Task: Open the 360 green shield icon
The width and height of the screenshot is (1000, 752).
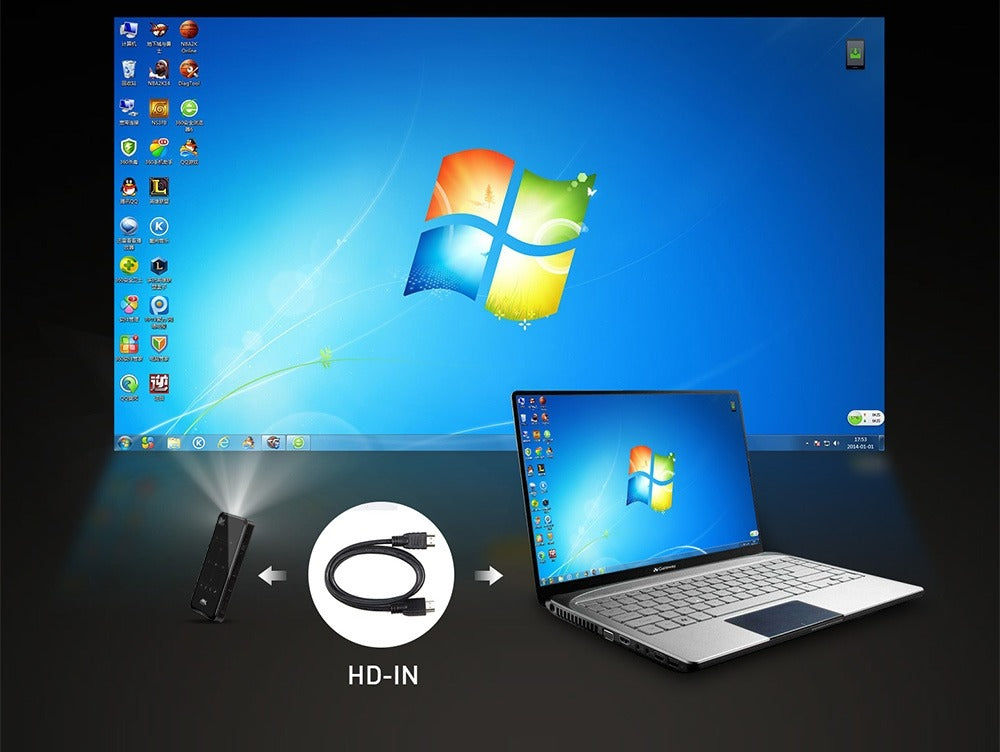Action: coord(129,151)
